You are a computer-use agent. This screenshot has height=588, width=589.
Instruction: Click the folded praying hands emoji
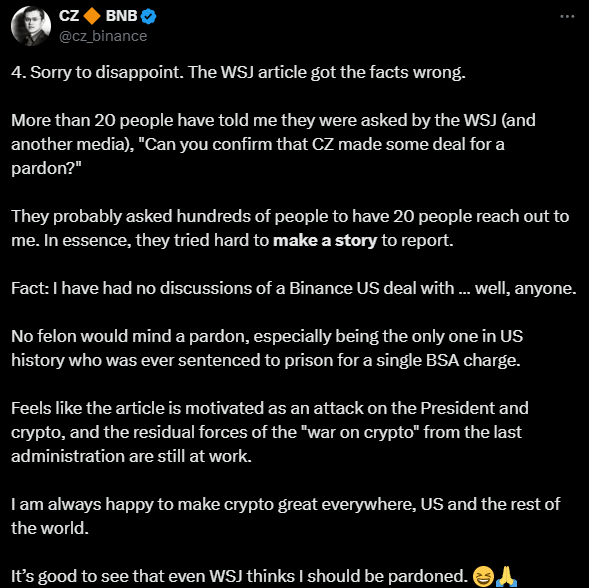tap(506, 576)
